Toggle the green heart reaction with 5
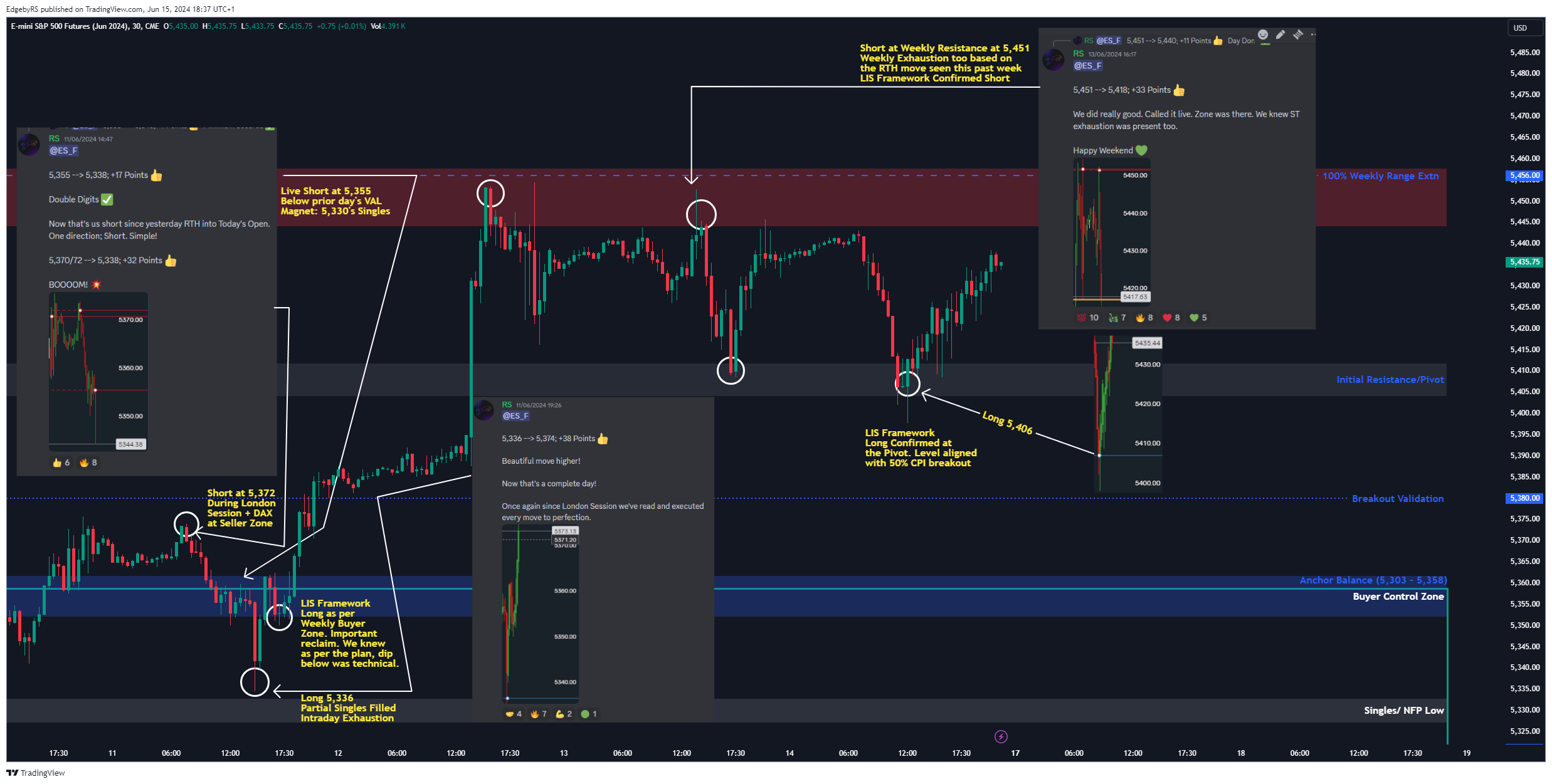1552x784 pixels. (x=1198, y=318)
